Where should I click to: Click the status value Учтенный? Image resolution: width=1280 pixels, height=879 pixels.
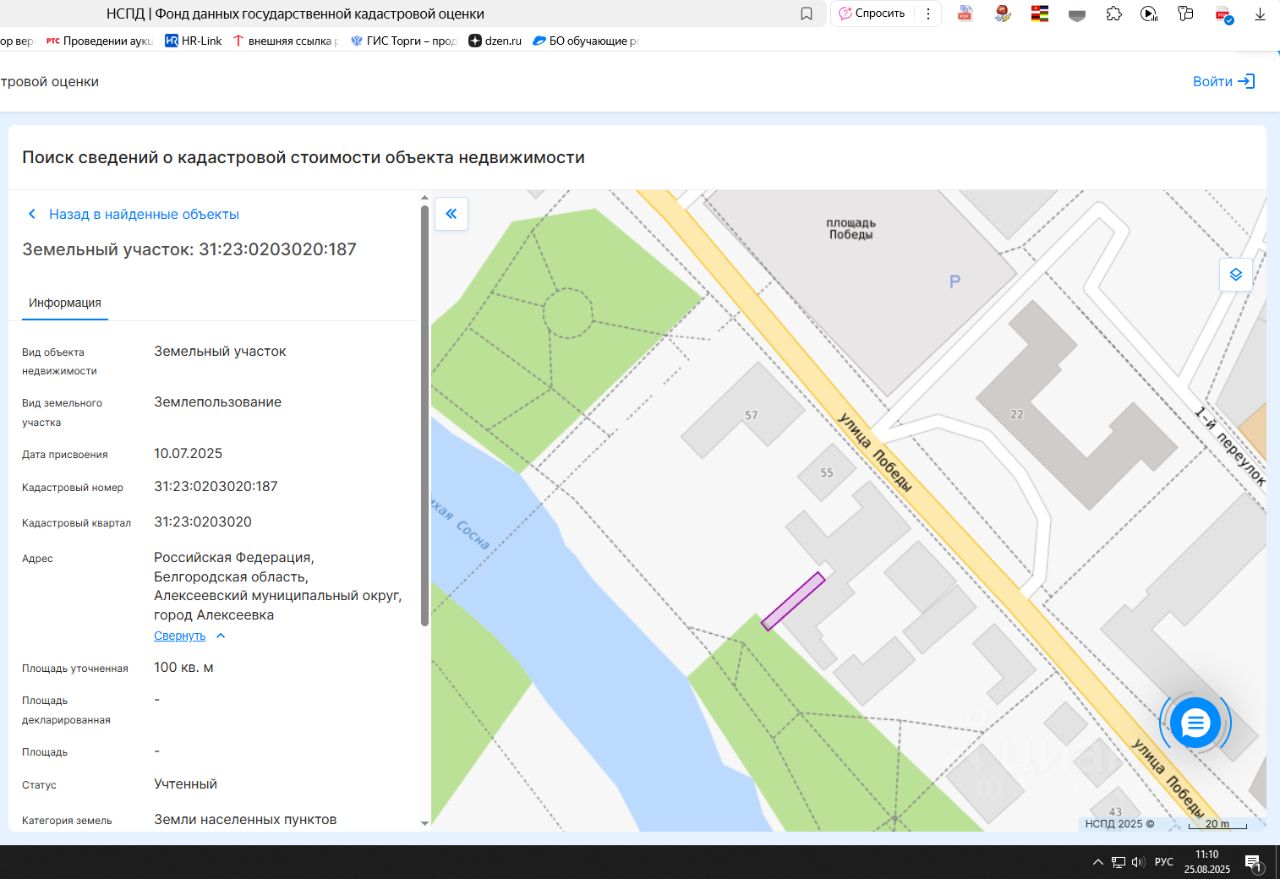tap(186, 784)
